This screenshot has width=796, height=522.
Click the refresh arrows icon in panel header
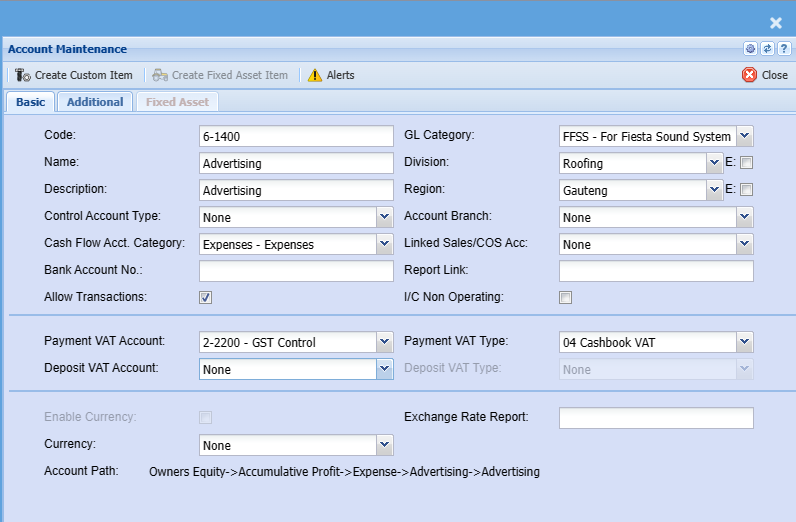pyautogui.click(x=767, y=49)
